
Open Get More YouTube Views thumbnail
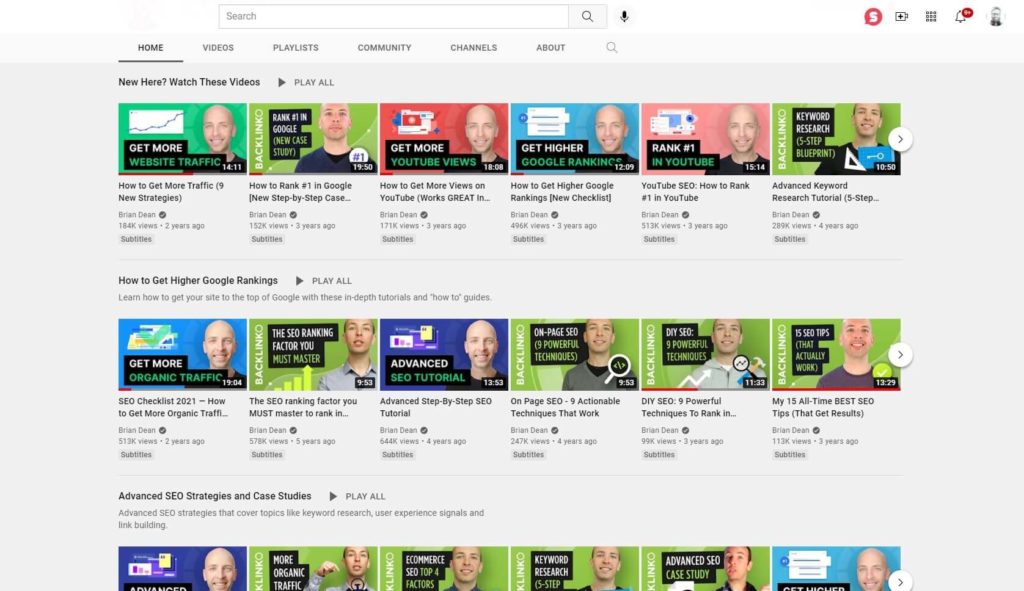tap(443, 139)
